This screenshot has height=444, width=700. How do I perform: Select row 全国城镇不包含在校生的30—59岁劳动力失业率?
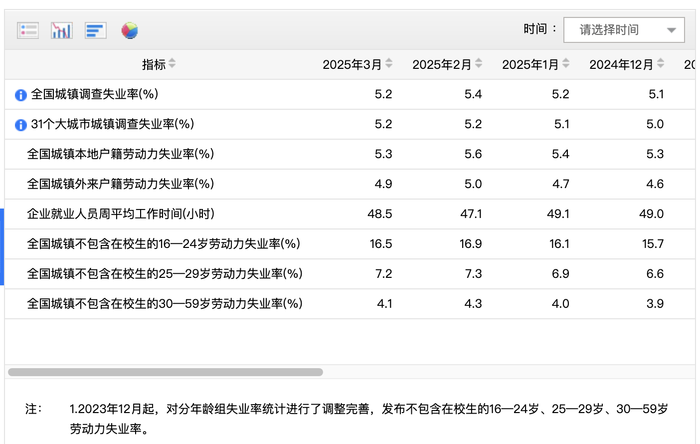pos(350,304)
